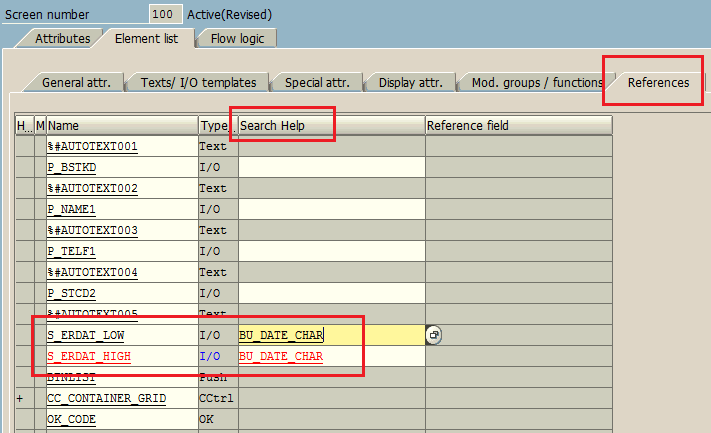This screenshot has height=433, width=711.
Task: Click the Search Help column header
Action: click(x=332, y=126)
